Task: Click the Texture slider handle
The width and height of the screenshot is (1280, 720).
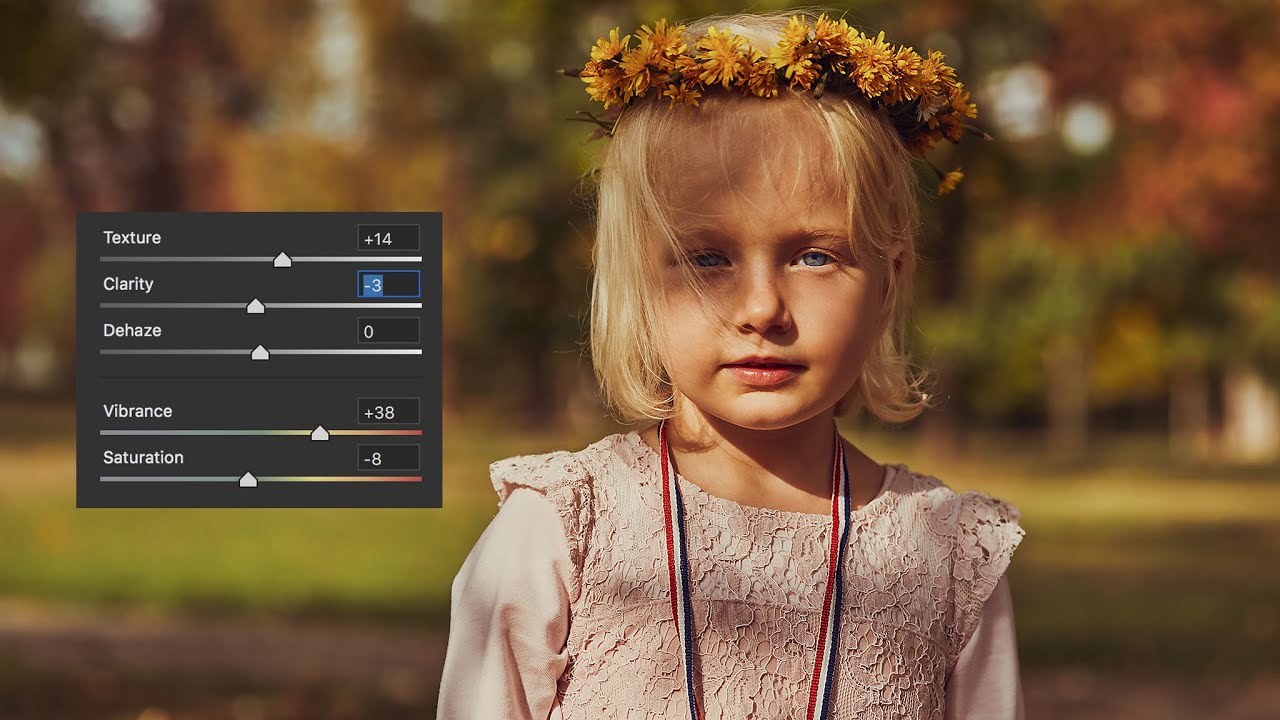Action: (x=282, y=260)
